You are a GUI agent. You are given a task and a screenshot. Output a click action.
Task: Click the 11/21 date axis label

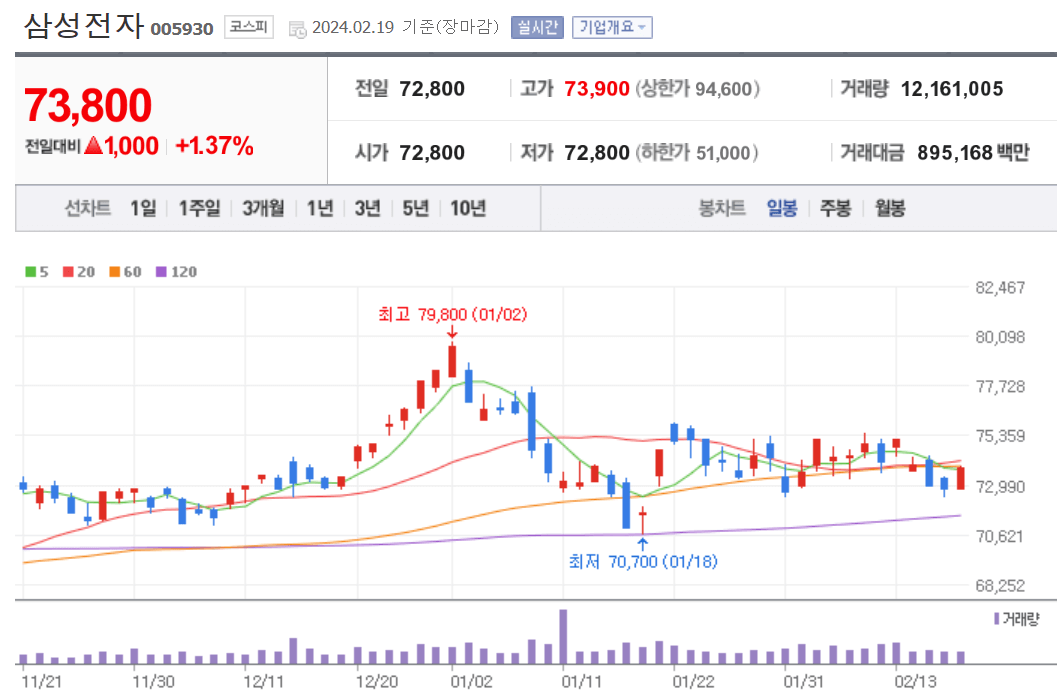pos(41,681)
